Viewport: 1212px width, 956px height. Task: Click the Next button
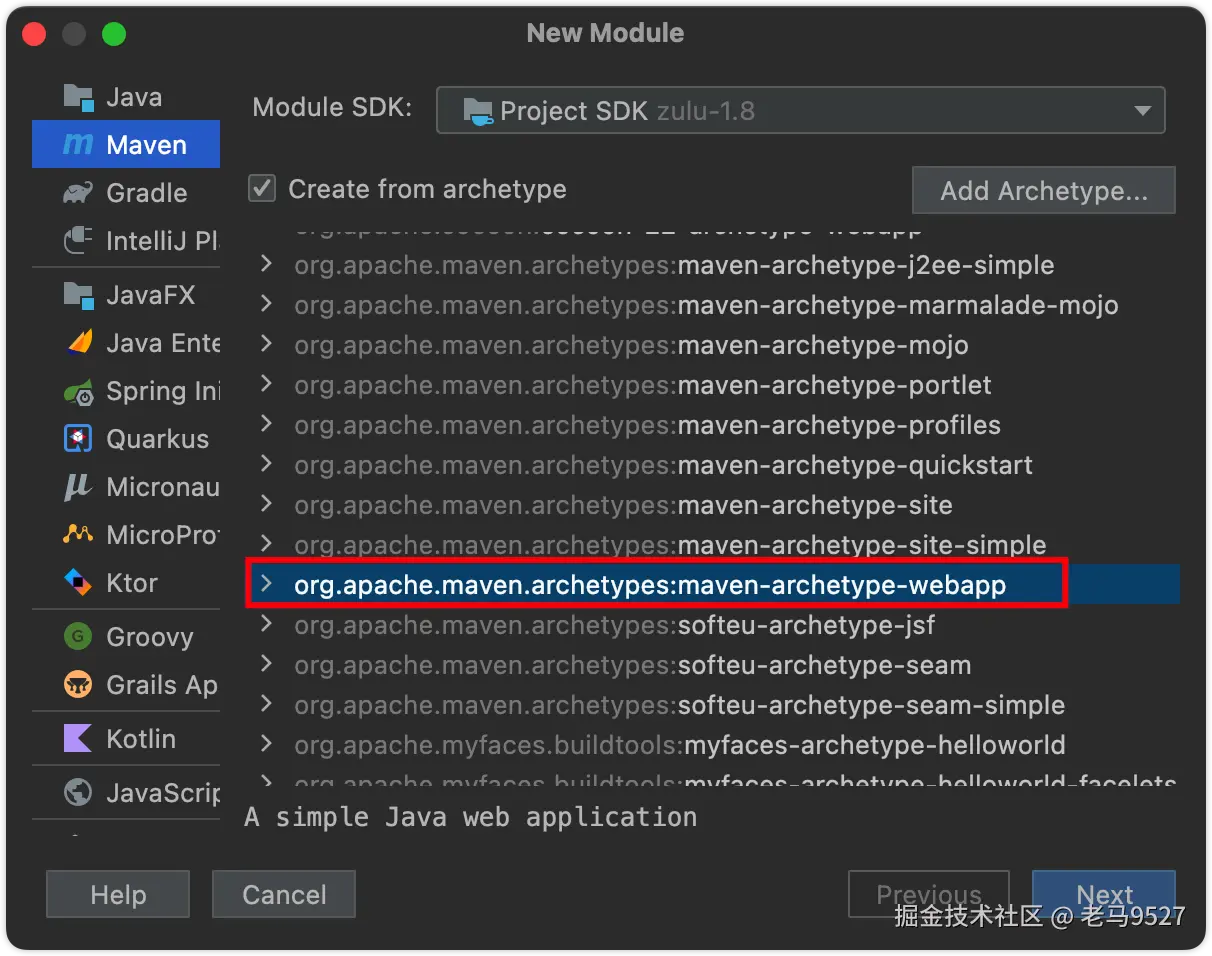click(1104, 894)
